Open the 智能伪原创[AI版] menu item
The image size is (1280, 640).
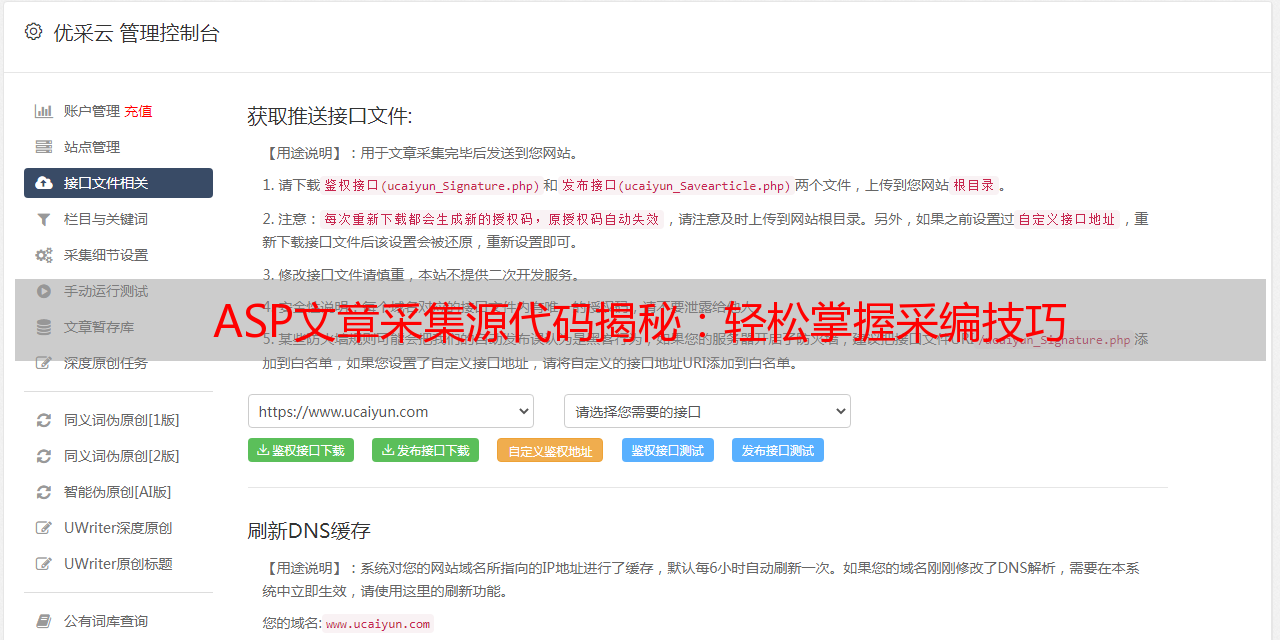pyautogui.click(x=118, y=492)
